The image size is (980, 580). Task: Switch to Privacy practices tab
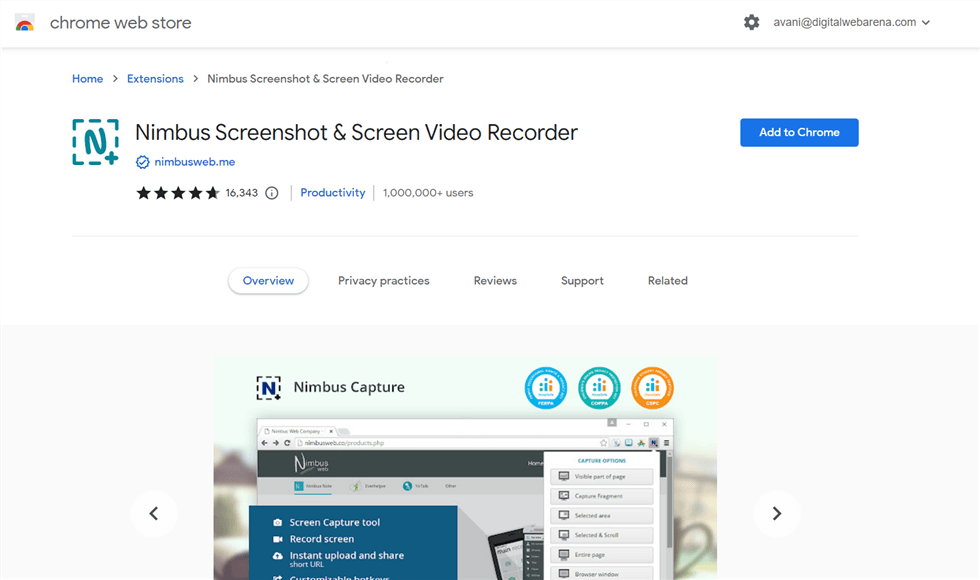384,281
